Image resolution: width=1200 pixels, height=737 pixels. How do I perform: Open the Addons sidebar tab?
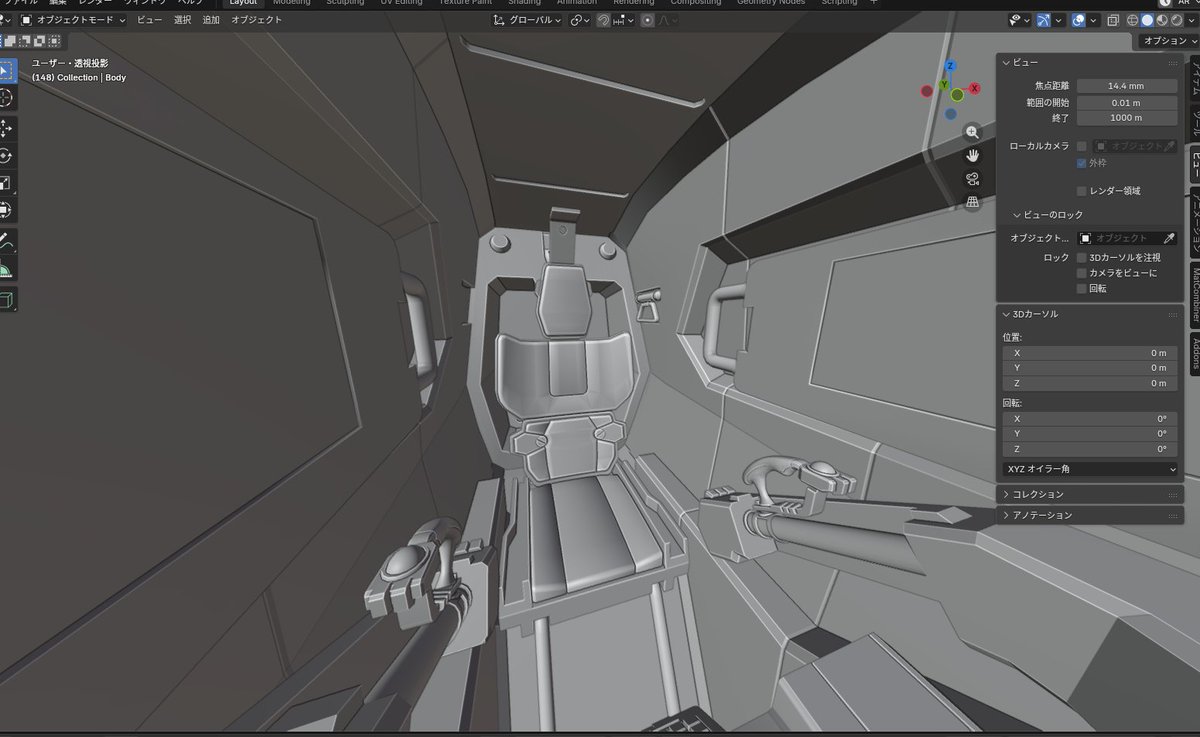coord(1194,353)
